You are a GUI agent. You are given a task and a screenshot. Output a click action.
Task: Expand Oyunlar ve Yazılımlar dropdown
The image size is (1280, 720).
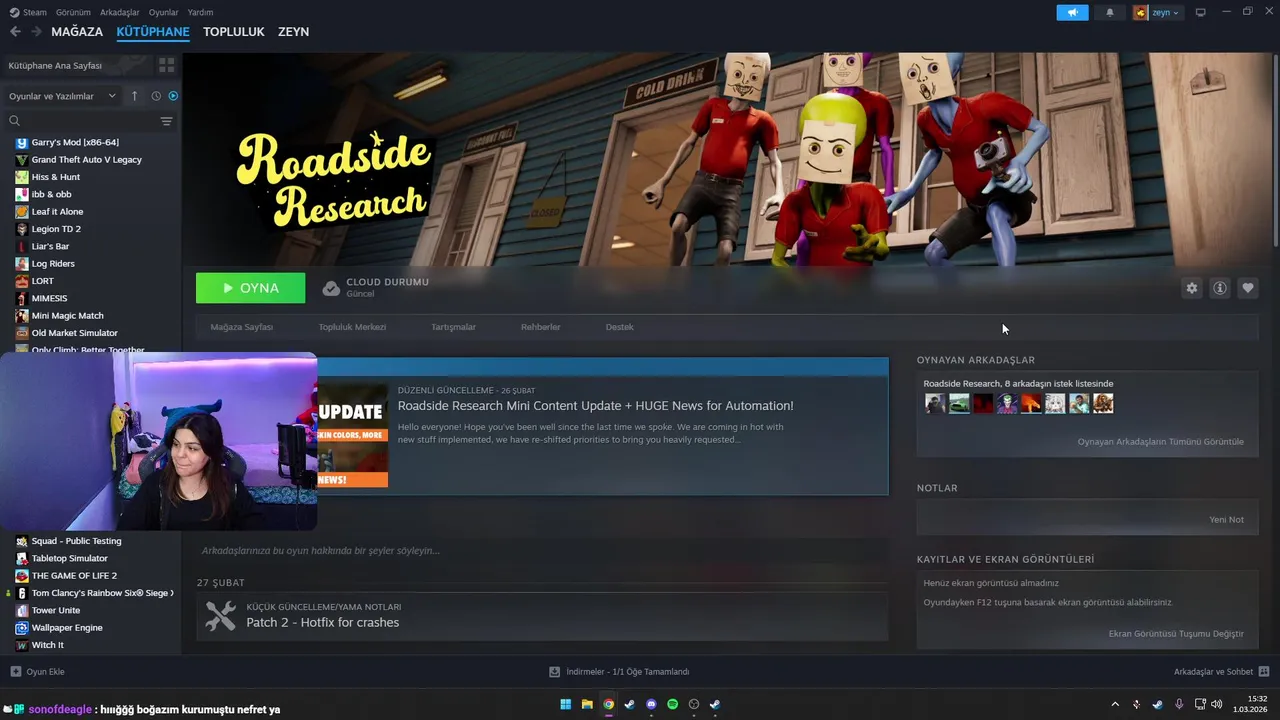pyautogui.click(x=62, y=96)
